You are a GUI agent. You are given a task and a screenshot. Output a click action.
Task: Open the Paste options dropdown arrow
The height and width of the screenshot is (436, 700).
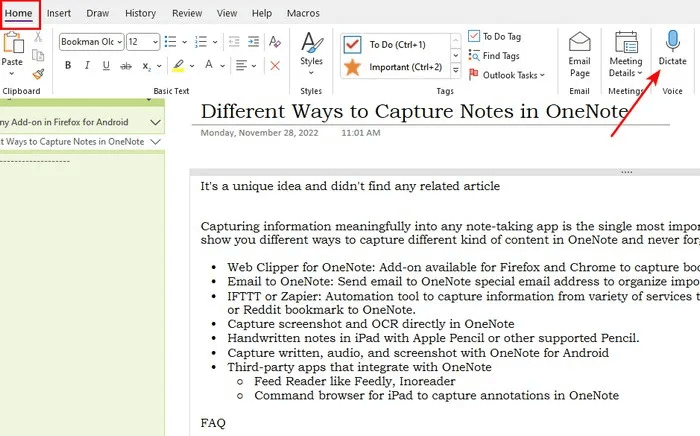[12, 73]
